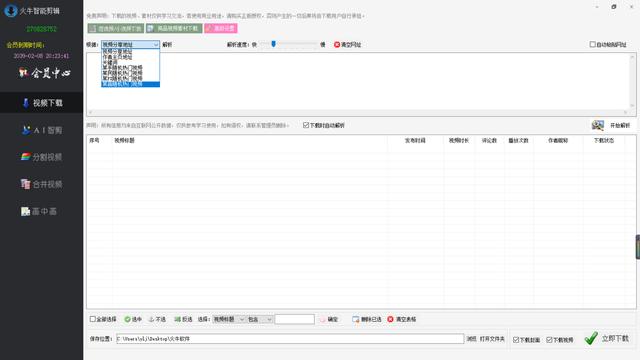Expand the 包含 condition dropdown
This screenshot has width=640, height=360.
[260, 319]
